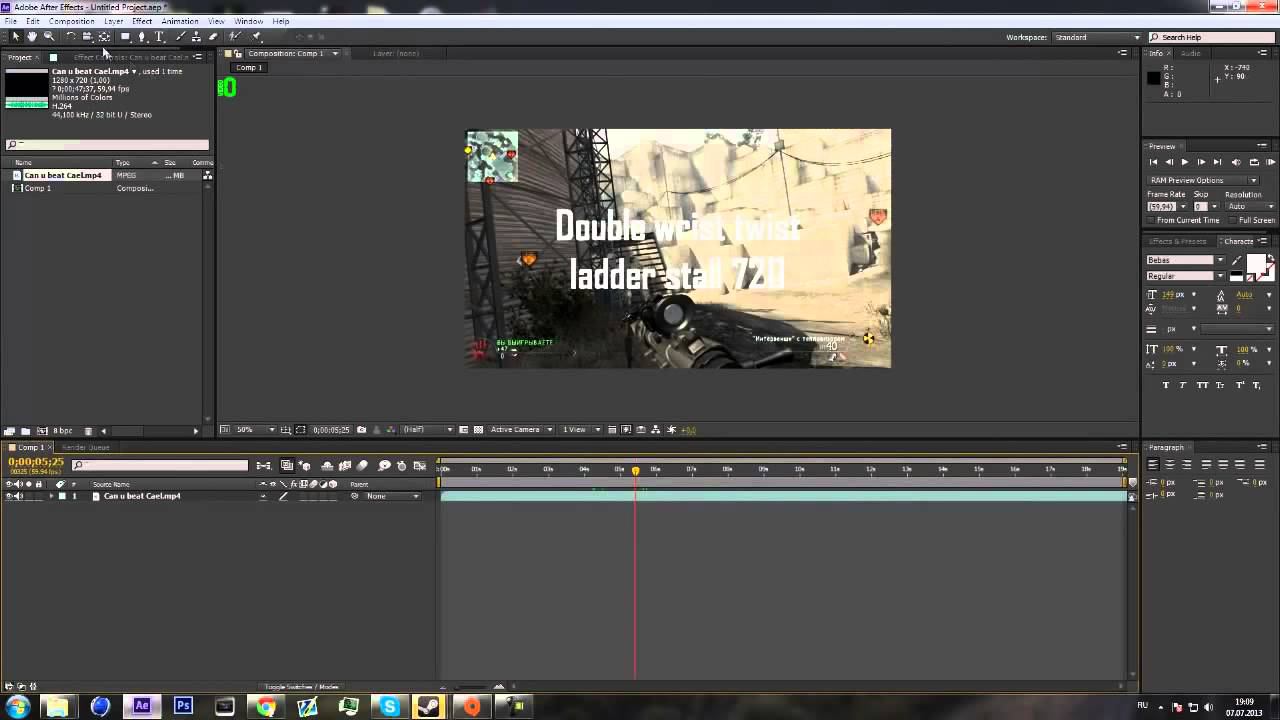Open Composition Mini-Flowchart in timeline

point(263,466)
